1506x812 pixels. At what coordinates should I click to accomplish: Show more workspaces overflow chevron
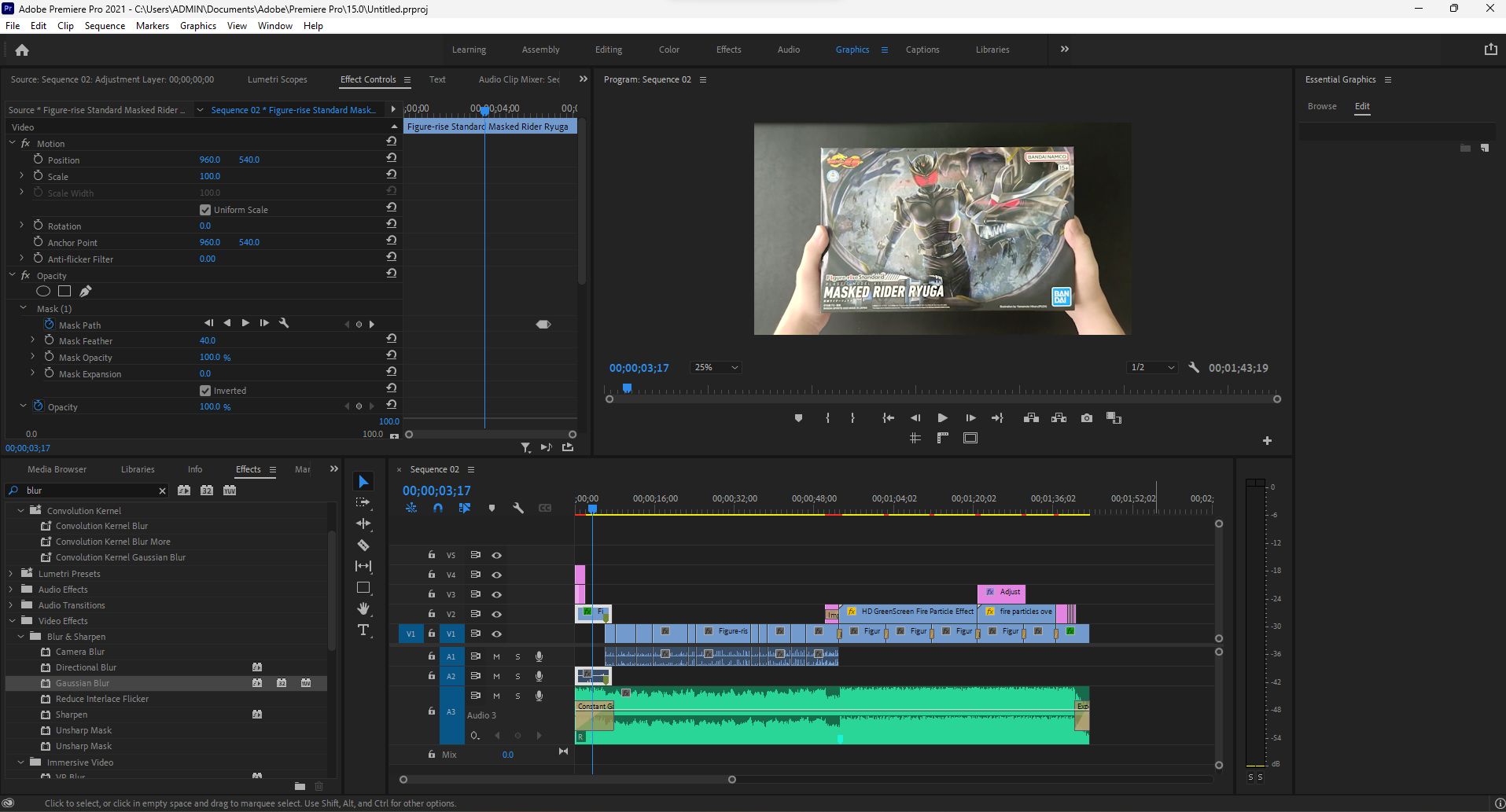[x=1065, y=49]
